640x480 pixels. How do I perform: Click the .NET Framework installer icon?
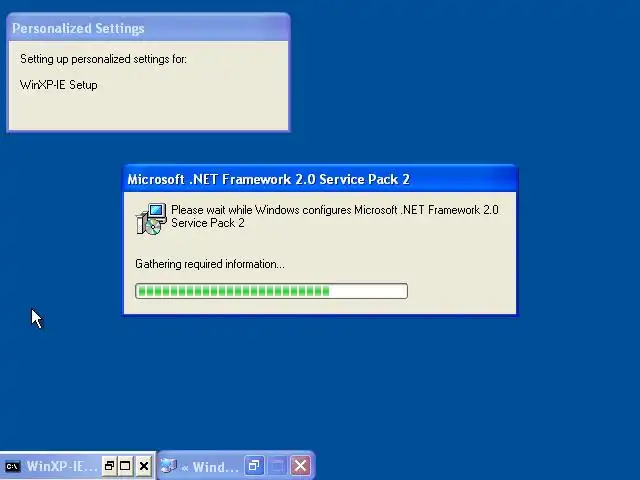[151, 219]
